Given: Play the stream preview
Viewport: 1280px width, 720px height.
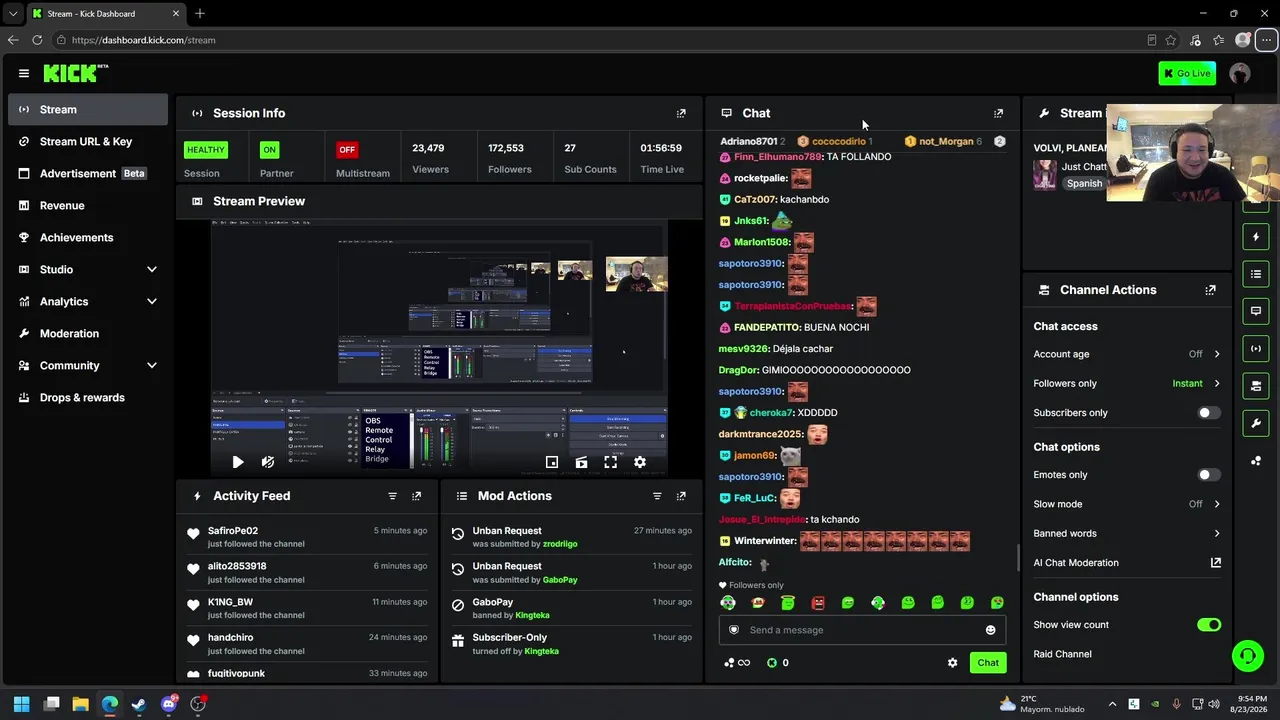Looking at the screenshot, I should 237,462.
